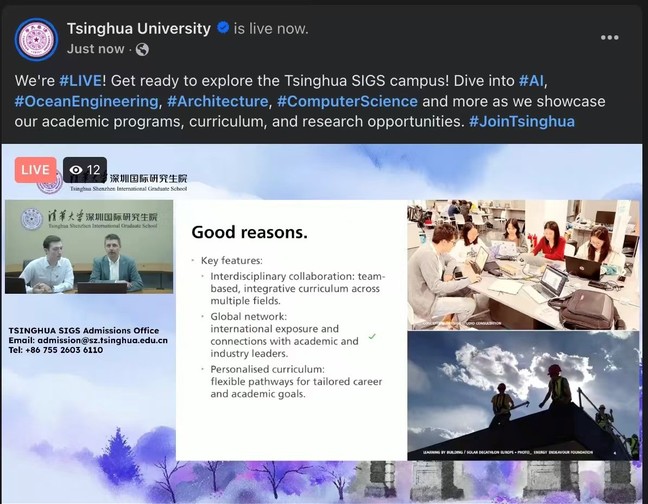Click the viewer count eye icon
The image size is (648, 504).
pos(76,170)
